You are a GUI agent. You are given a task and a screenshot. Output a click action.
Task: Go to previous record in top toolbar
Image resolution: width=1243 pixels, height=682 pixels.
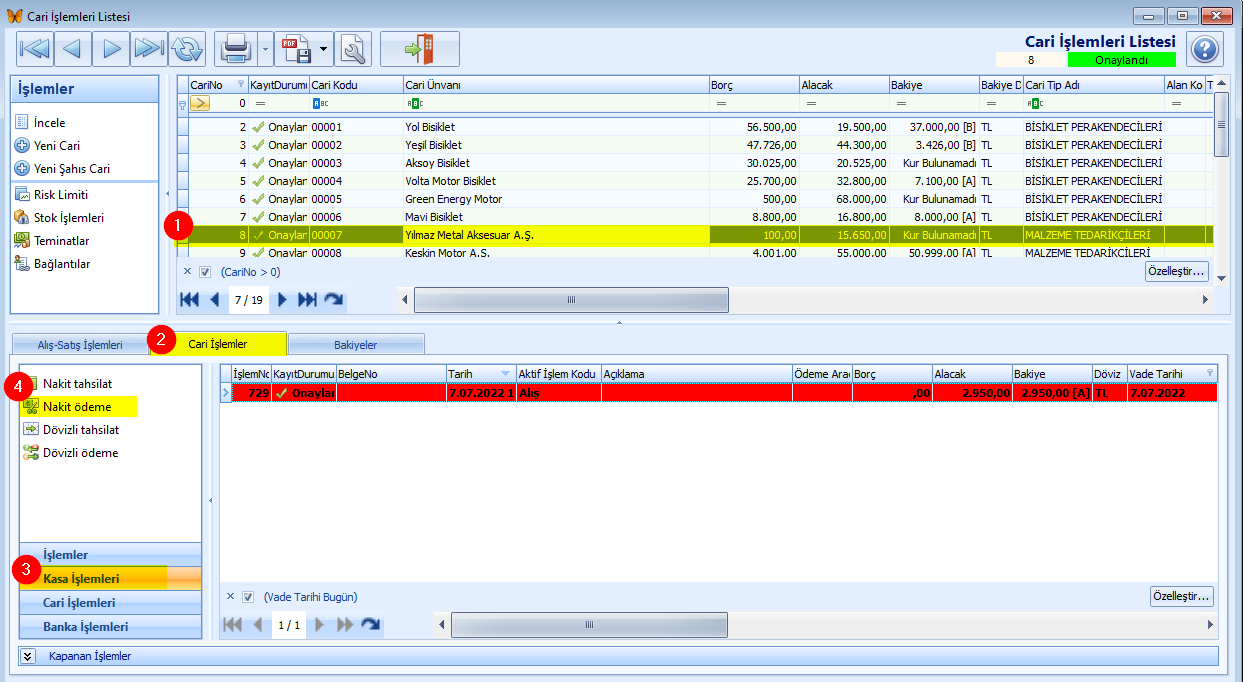72,48
